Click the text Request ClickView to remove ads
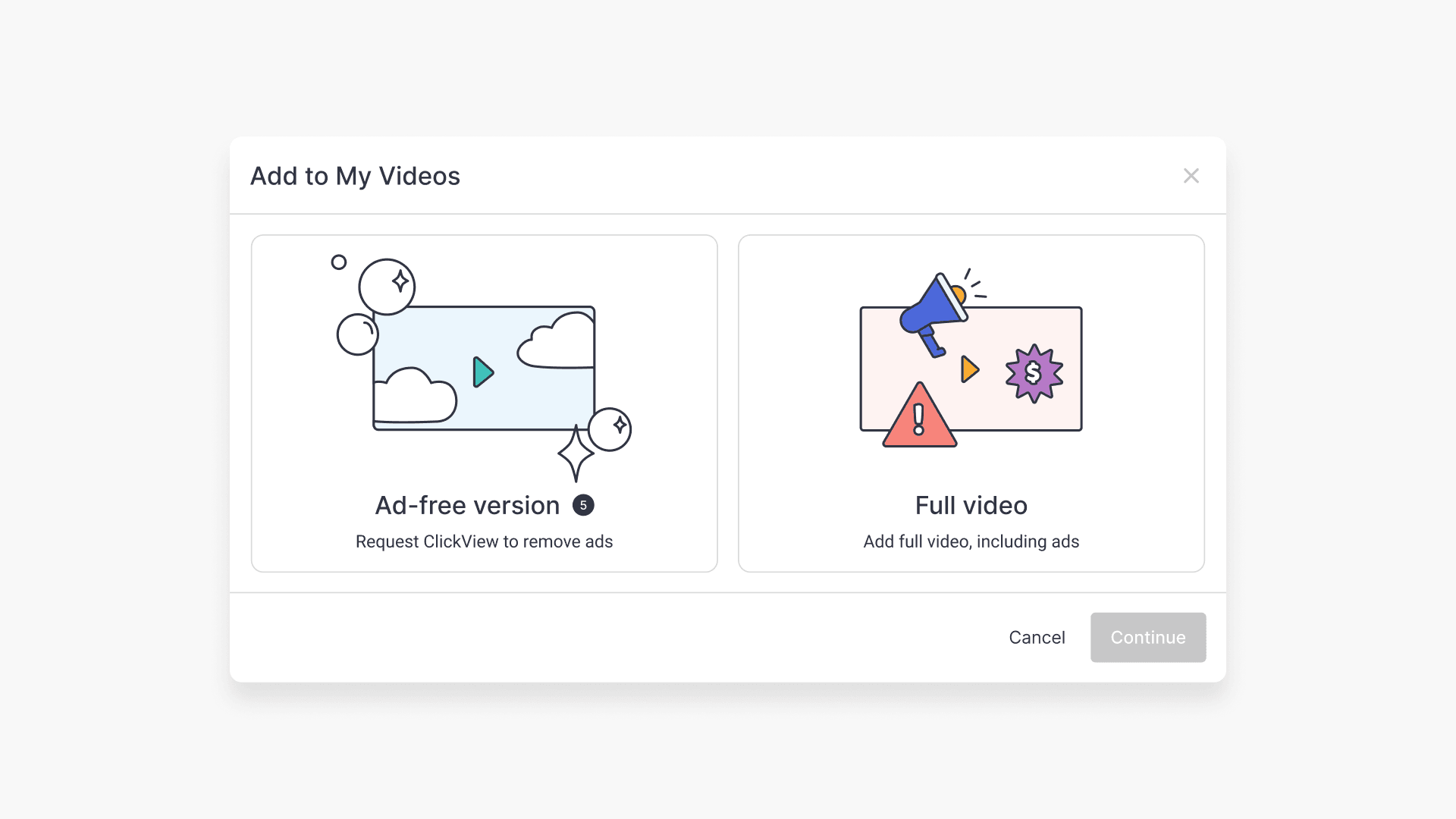The height and width of the screenshot is (819, 1456). 485,541
